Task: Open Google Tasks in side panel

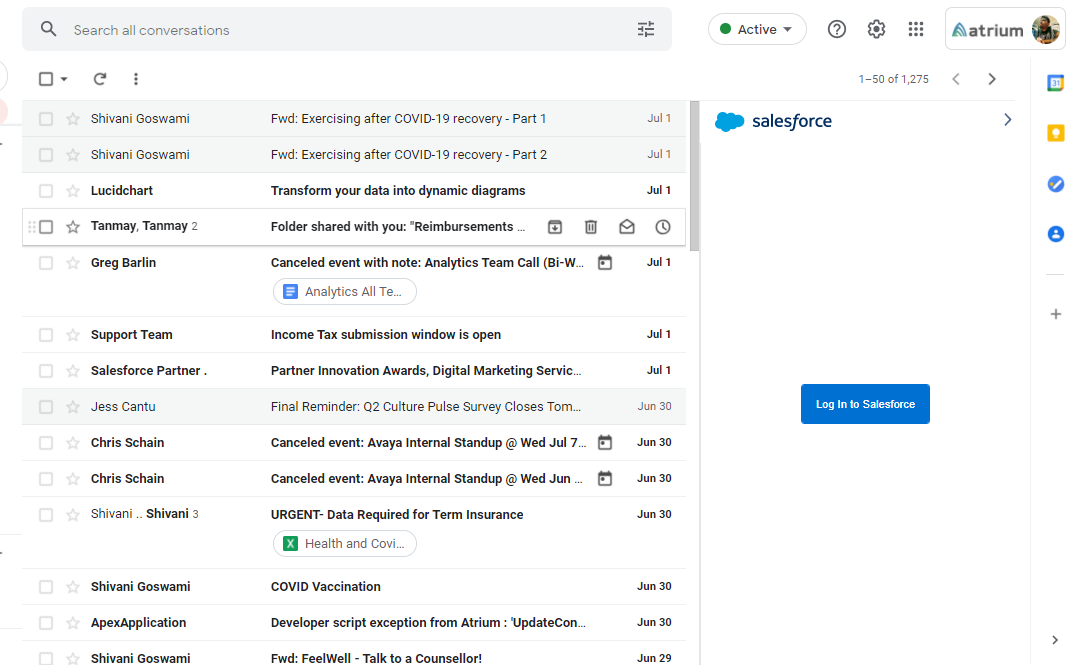Action: [1055, 184]
